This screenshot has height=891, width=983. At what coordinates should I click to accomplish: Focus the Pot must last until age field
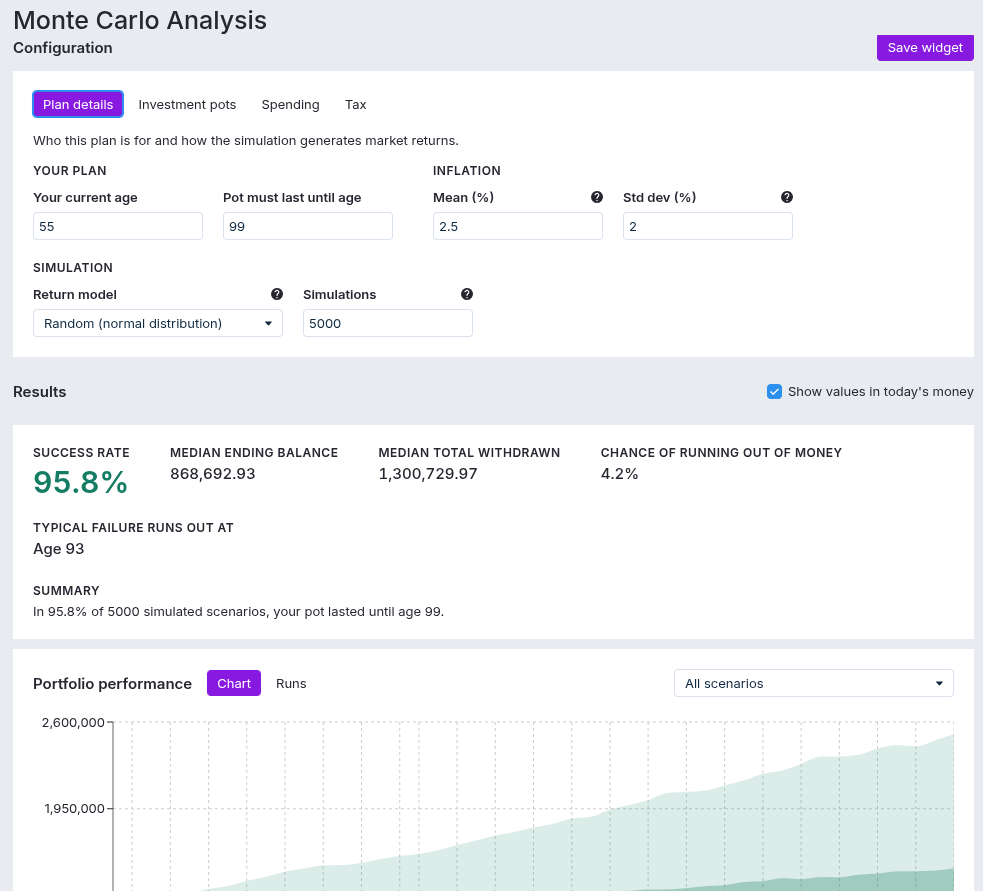click(x=308, y=226)
